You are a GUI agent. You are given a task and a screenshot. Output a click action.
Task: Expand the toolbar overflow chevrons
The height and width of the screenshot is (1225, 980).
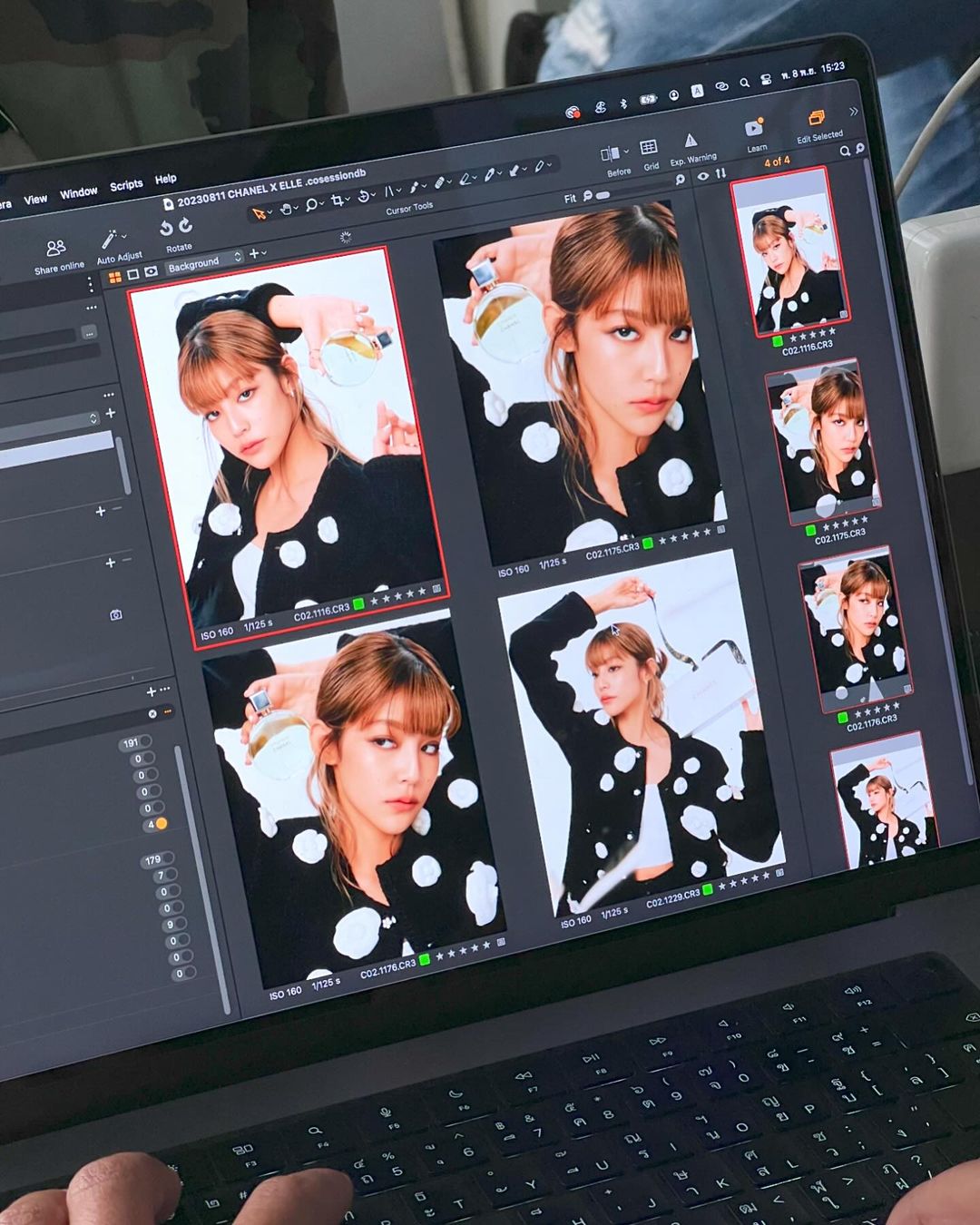[x=853, y=112]
